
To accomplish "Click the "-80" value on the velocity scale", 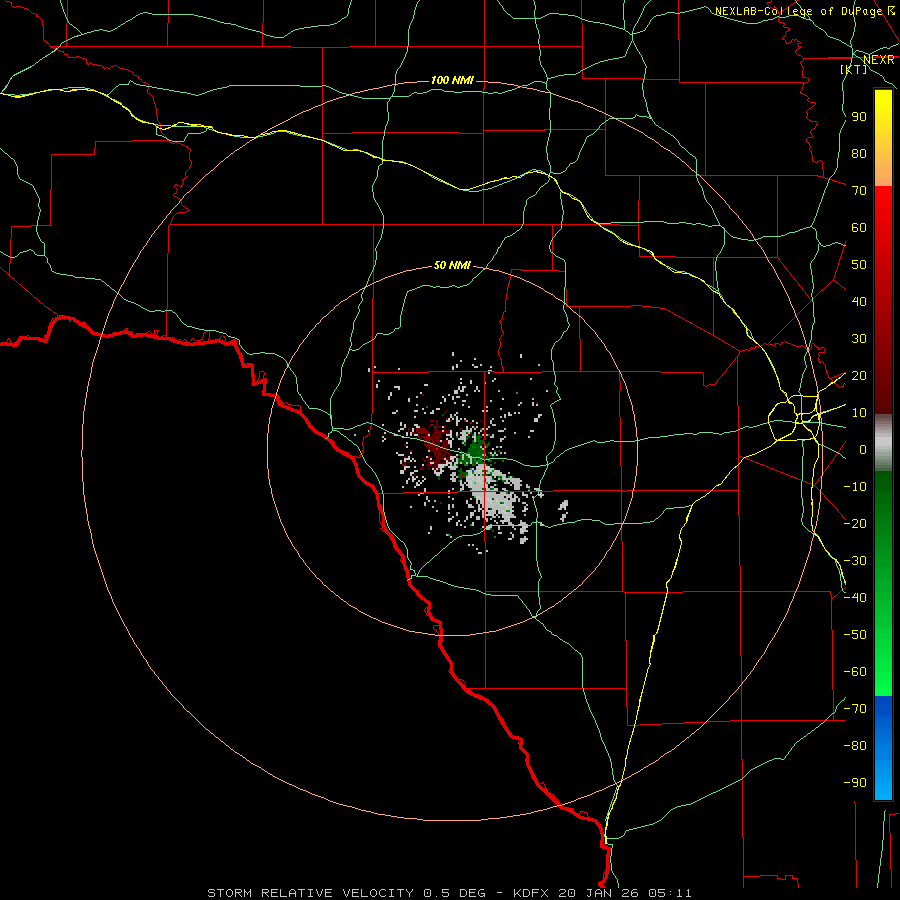I will [x=855, y=746].
